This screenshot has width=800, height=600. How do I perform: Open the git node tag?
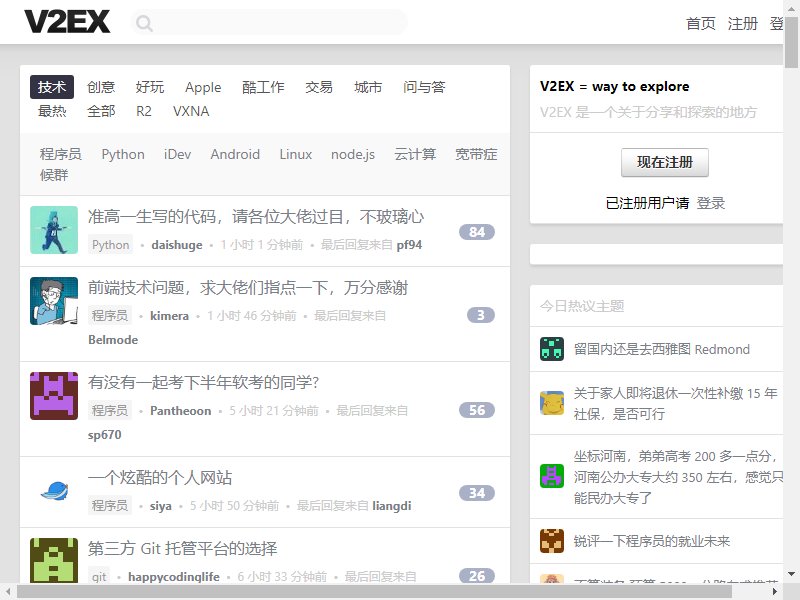click(x=99, y=577)
